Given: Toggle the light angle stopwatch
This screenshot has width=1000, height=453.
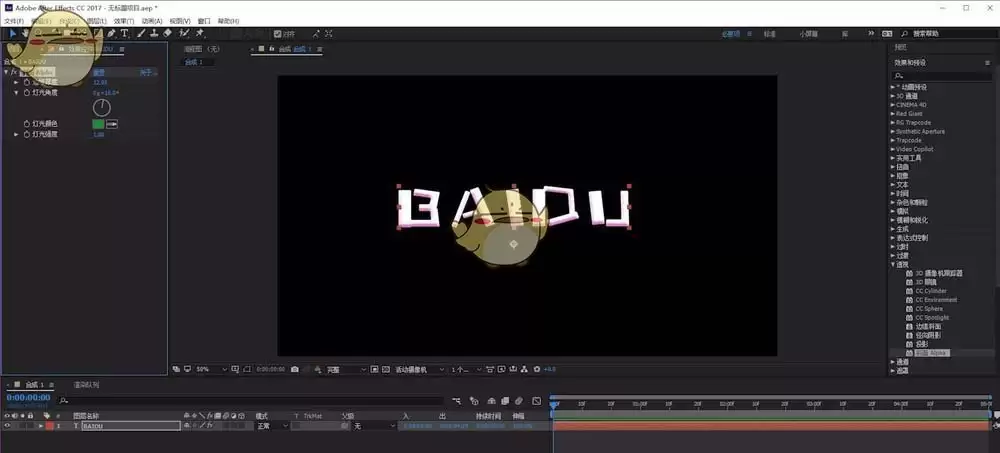Looking at the screenshot, I should 27,93.
